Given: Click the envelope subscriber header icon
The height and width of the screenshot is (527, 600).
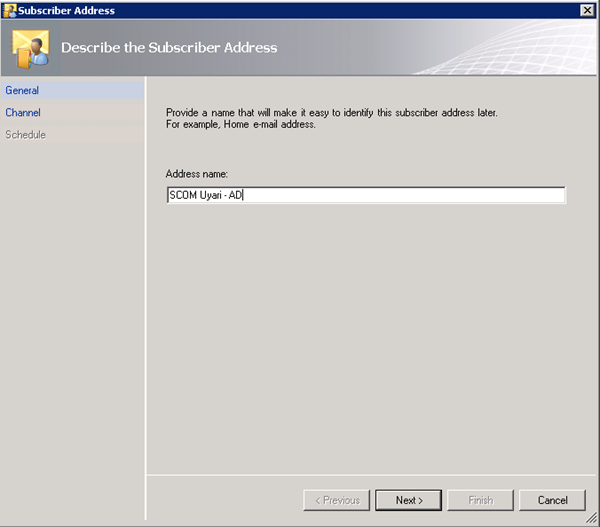Looking at the screenshot, I should [x=31, y=49].
